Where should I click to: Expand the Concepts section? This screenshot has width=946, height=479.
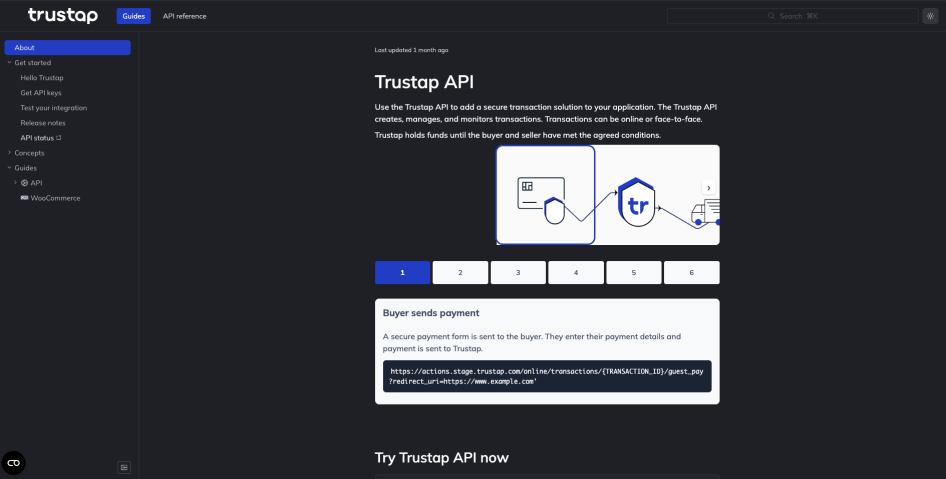tap(9, 153)
